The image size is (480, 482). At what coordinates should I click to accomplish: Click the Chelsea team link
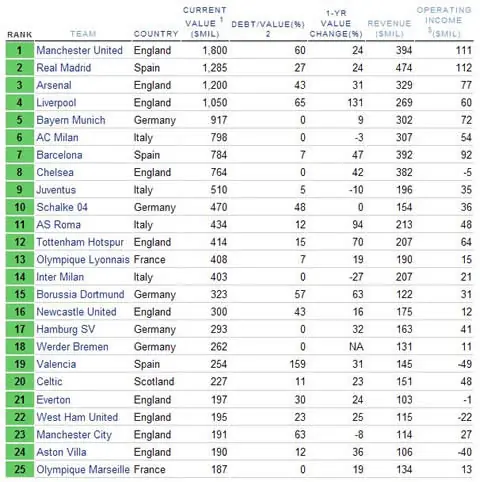pyautogui.click(x=55, y=172)
